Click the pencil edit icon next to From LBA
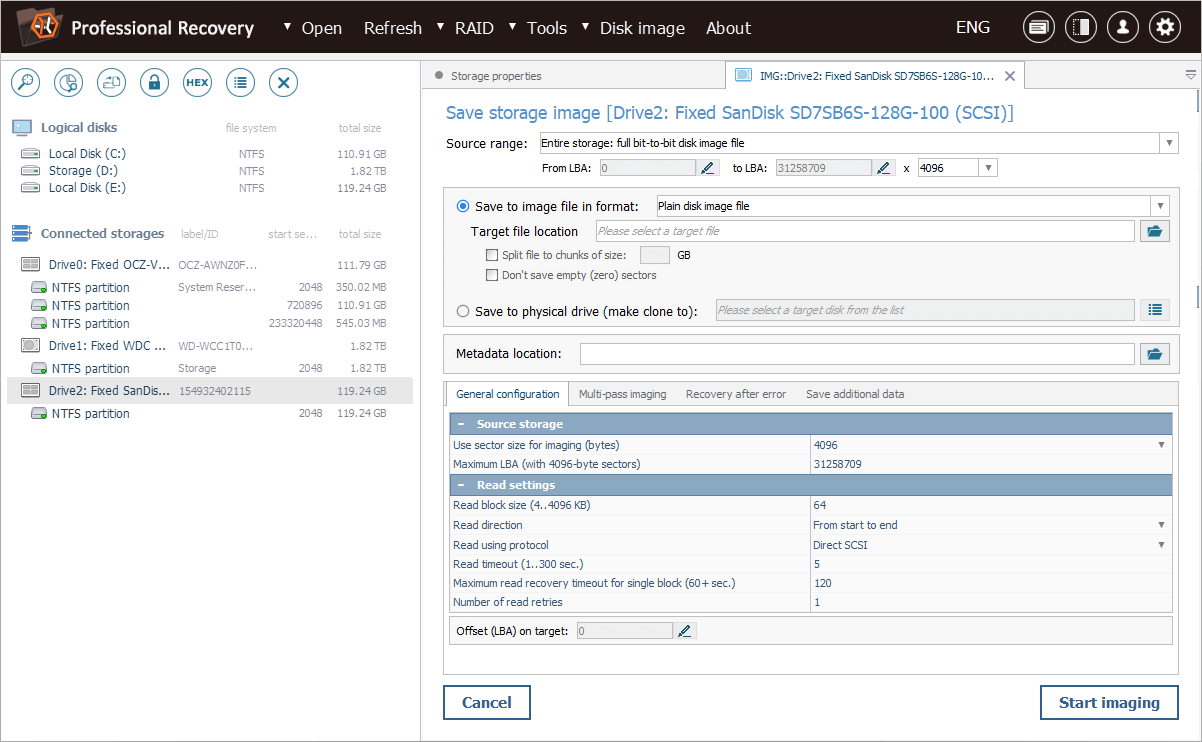The width and height of the screenshot is (1202, 742). 709,168
